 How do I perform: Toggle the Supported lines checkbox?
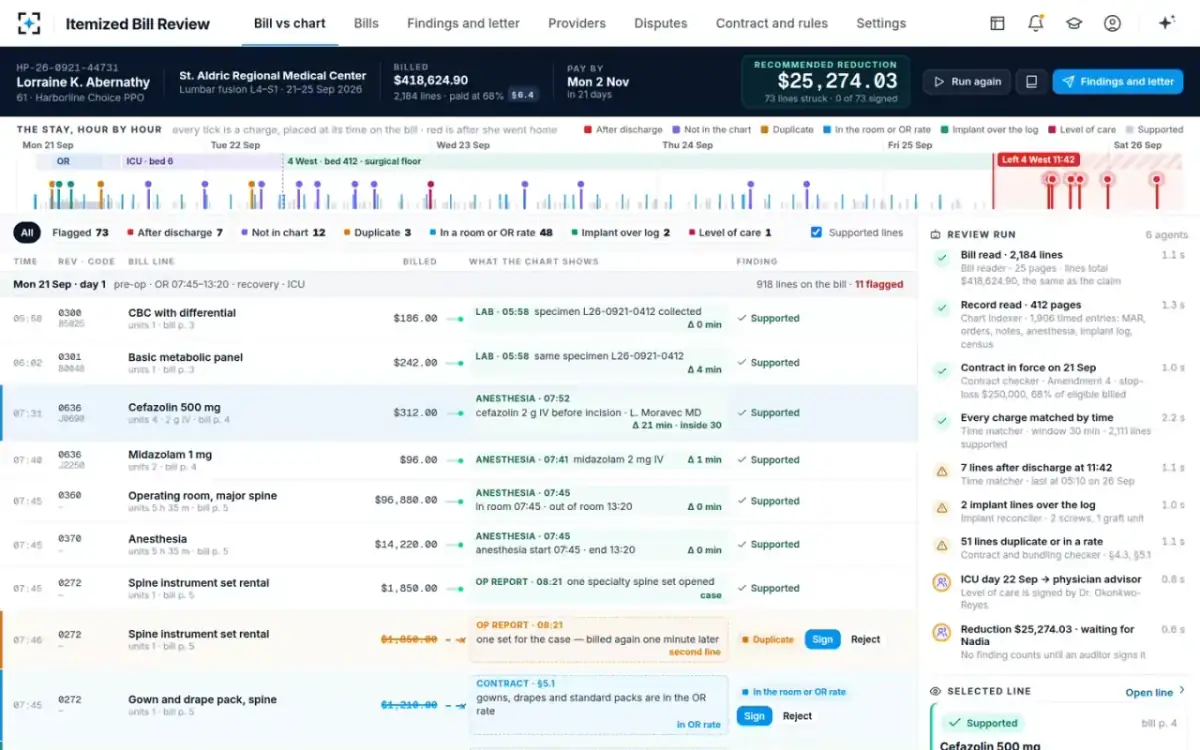coord(816,232)
